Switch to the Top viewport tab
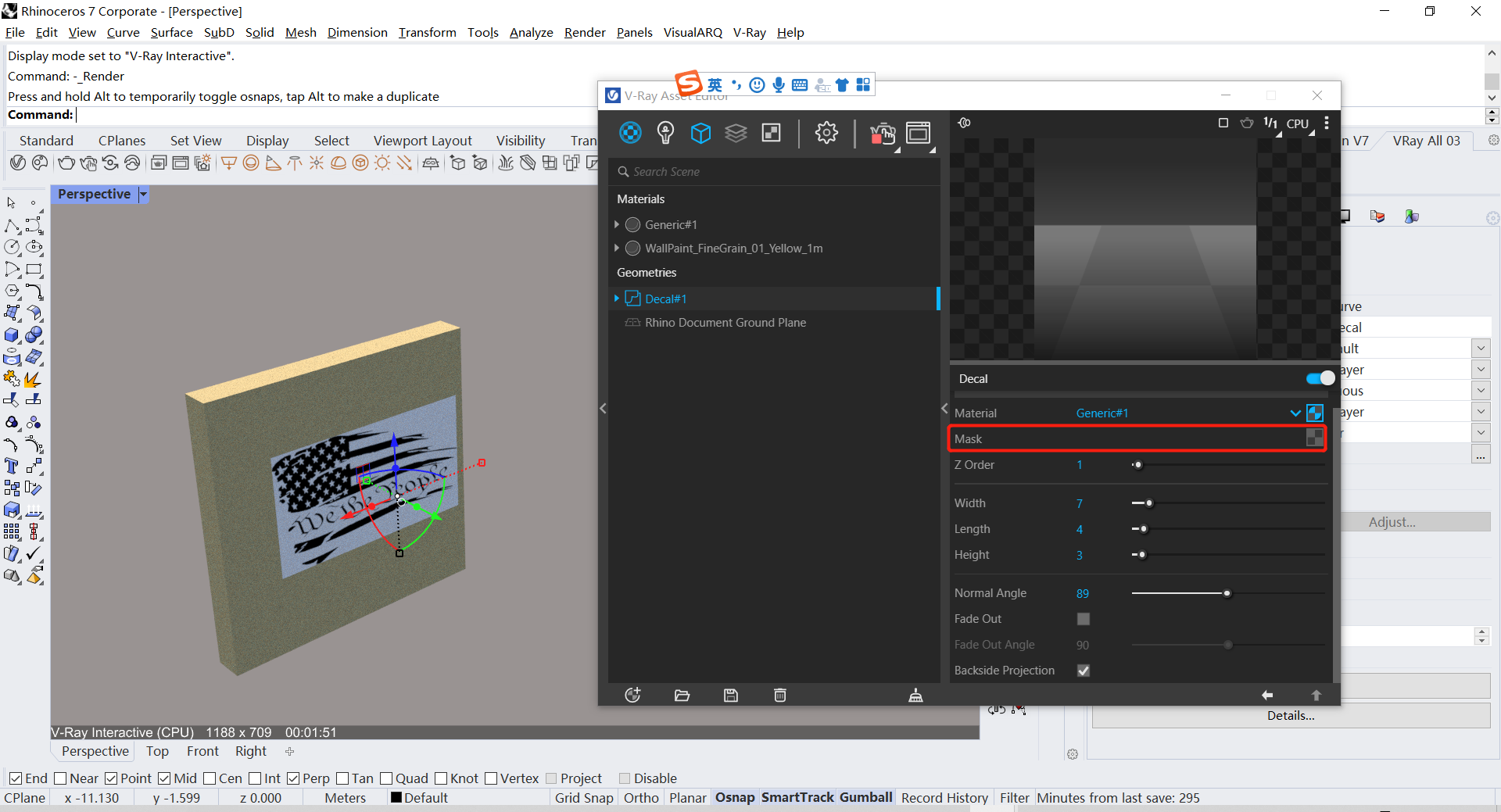Viewport: 1501px width, 812px height. (x=157, y=751)
